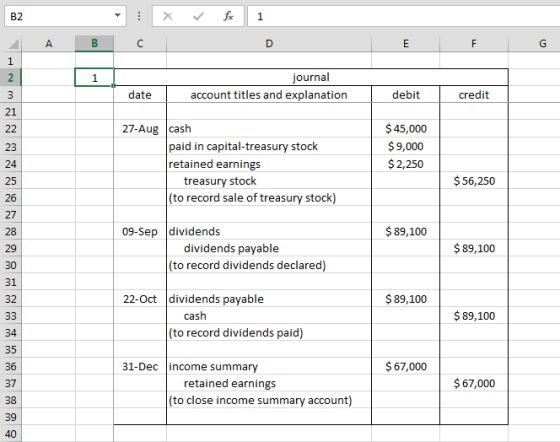
Task: Click $89,100 credit cell in row 29
Action: (x=474, y=248)
